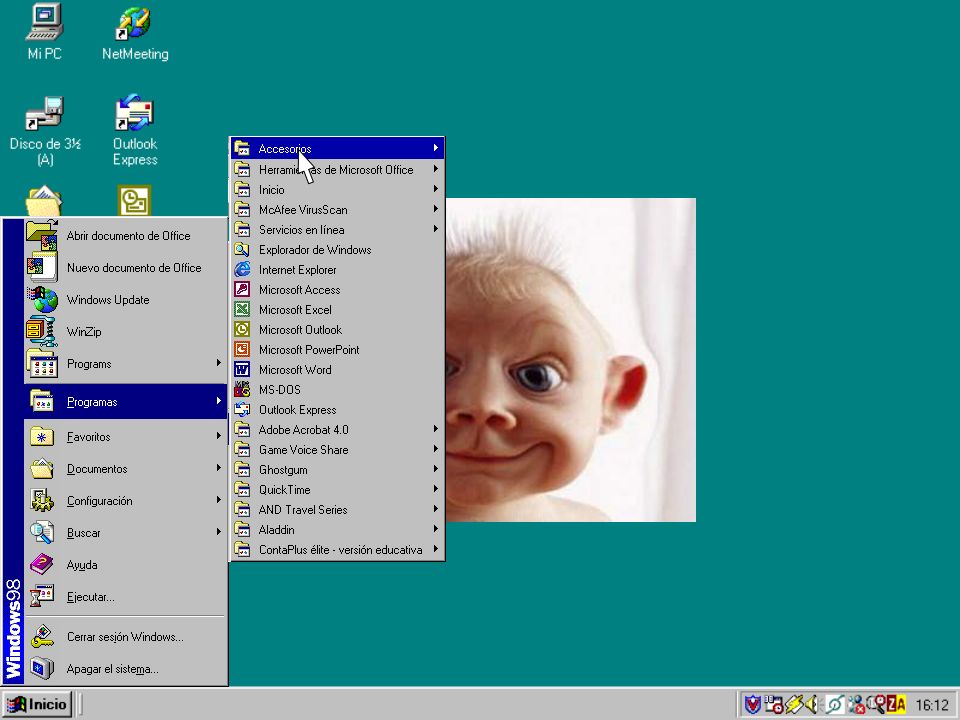Expand ContaPlus élite versión educativa submenu
960x720 pixels.
337,550
